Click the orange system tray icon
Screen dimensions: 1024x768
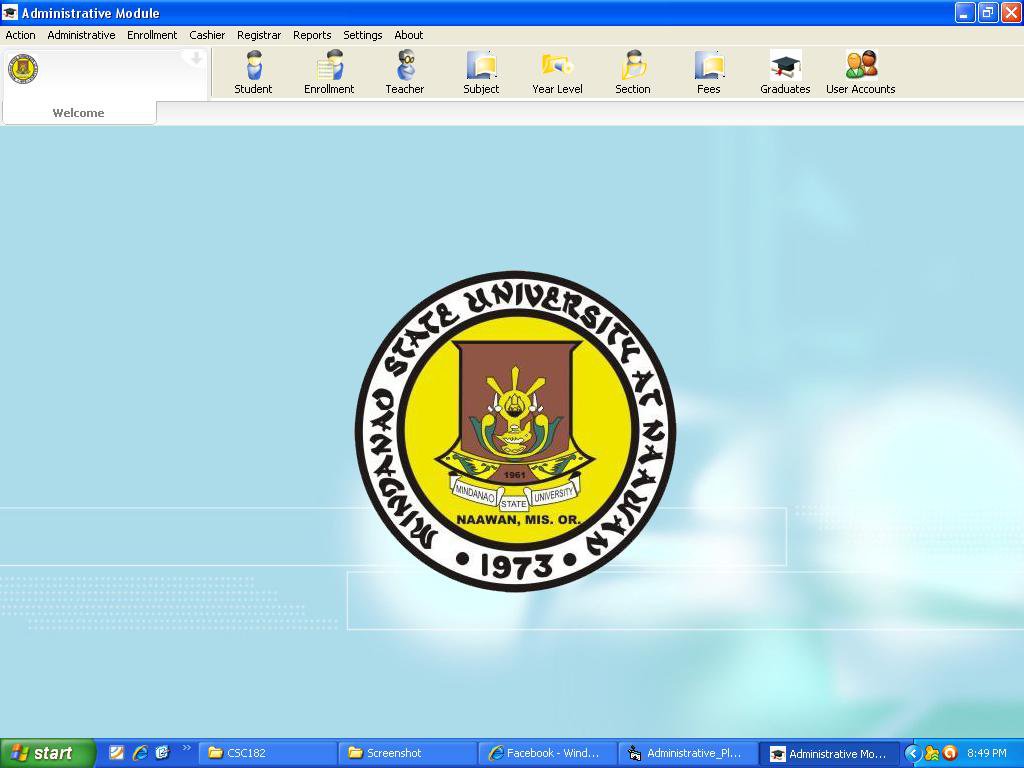(950, 754)
